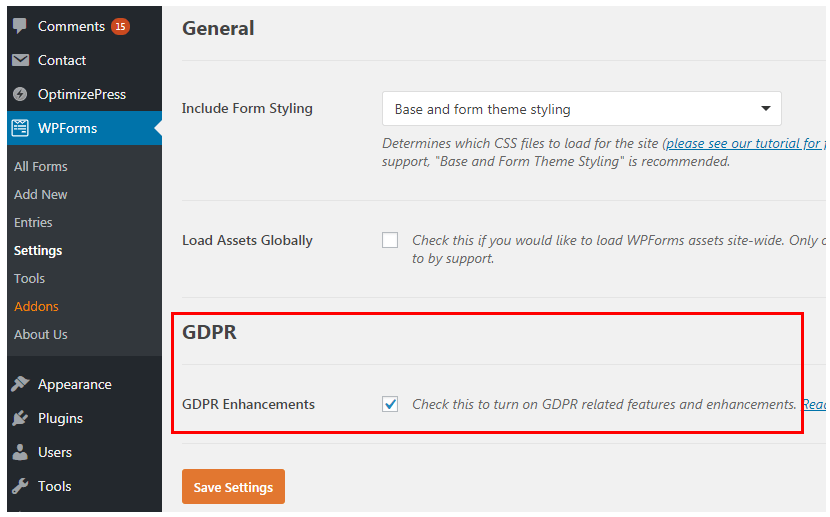This screenshot has height=517, width=830.
Task: Click the 15 pending comments badge
Action: [x=120, y=26]
